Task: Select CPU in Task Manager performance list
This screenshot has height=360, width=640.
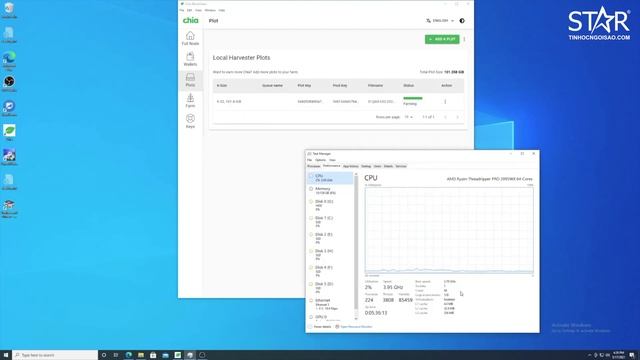Action: coord(330,178)
